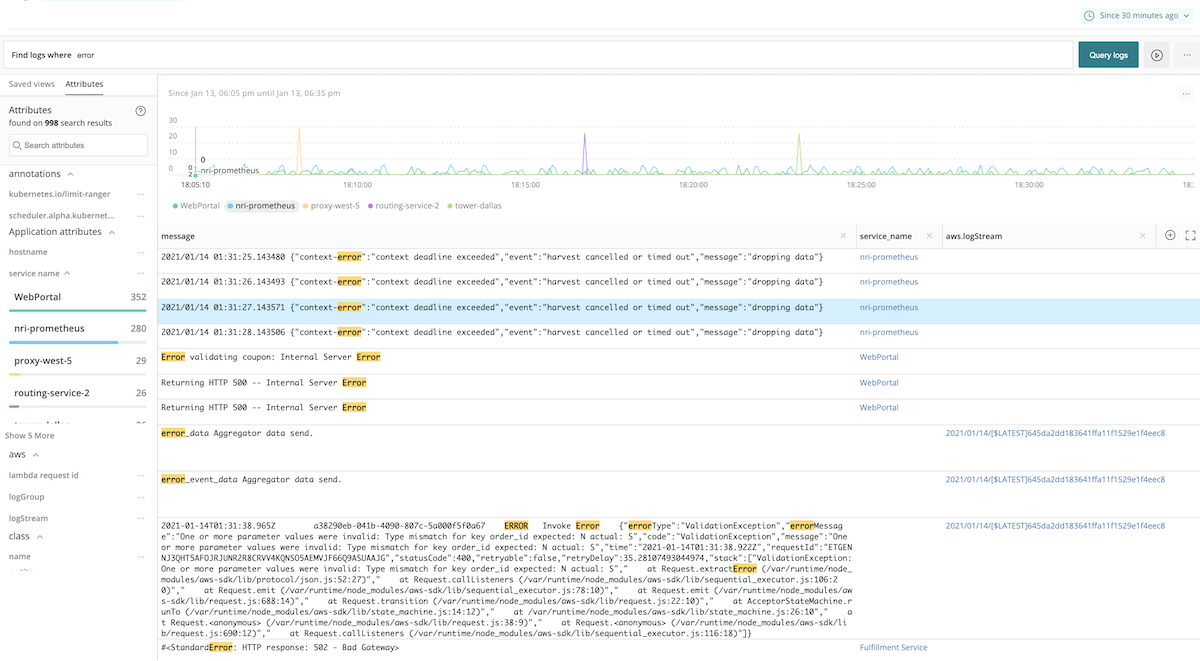Toggle WebPortal series in chart legend
Viewport: 1200px width, 661px height.
coord(196,205)
